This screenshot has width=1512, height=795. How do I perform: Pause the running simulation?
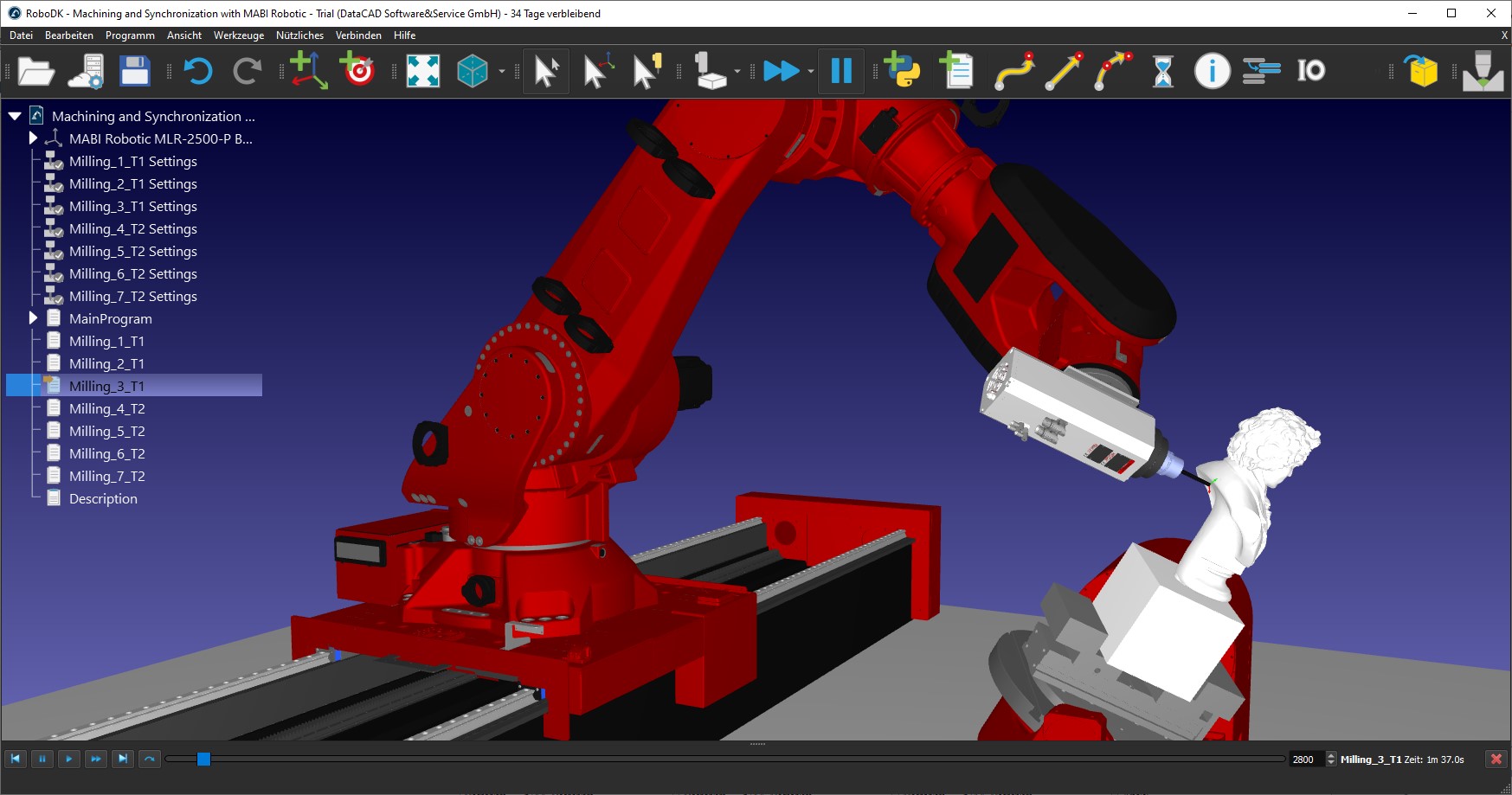840,71
